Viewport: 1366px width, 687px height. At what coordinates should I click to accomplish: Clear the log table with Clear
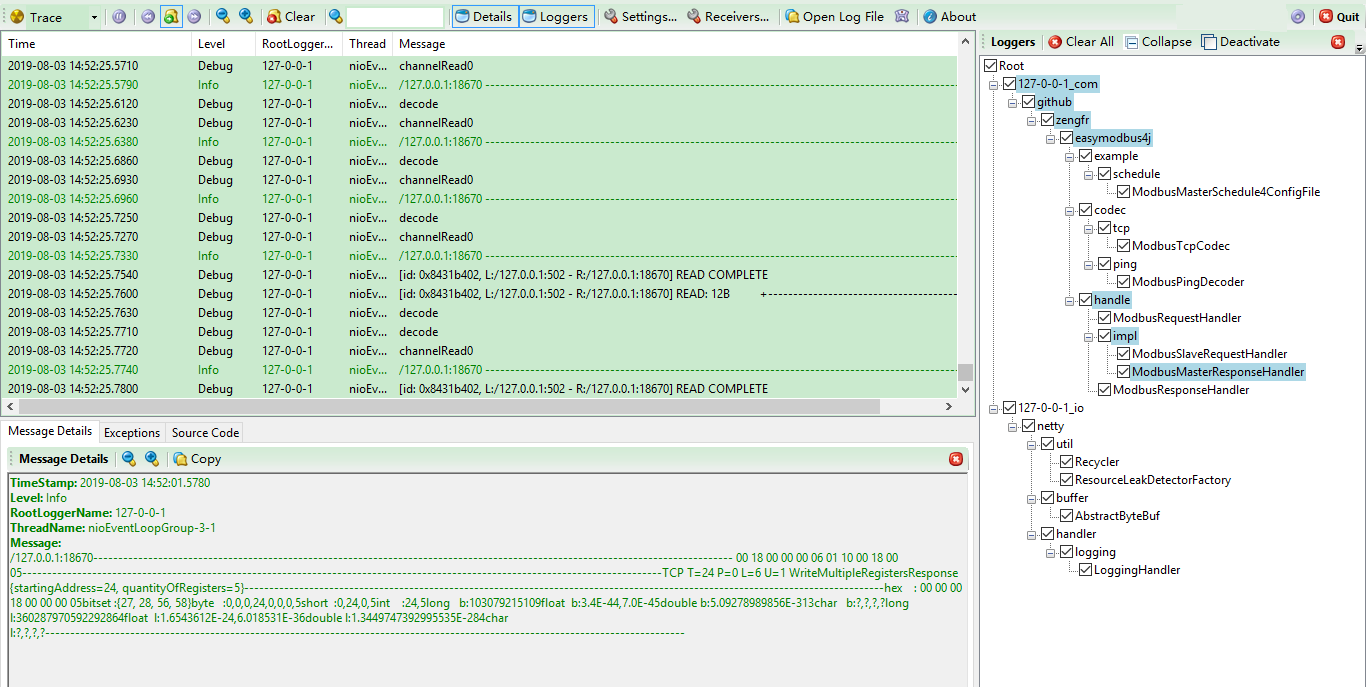click(x=291, y=17)
